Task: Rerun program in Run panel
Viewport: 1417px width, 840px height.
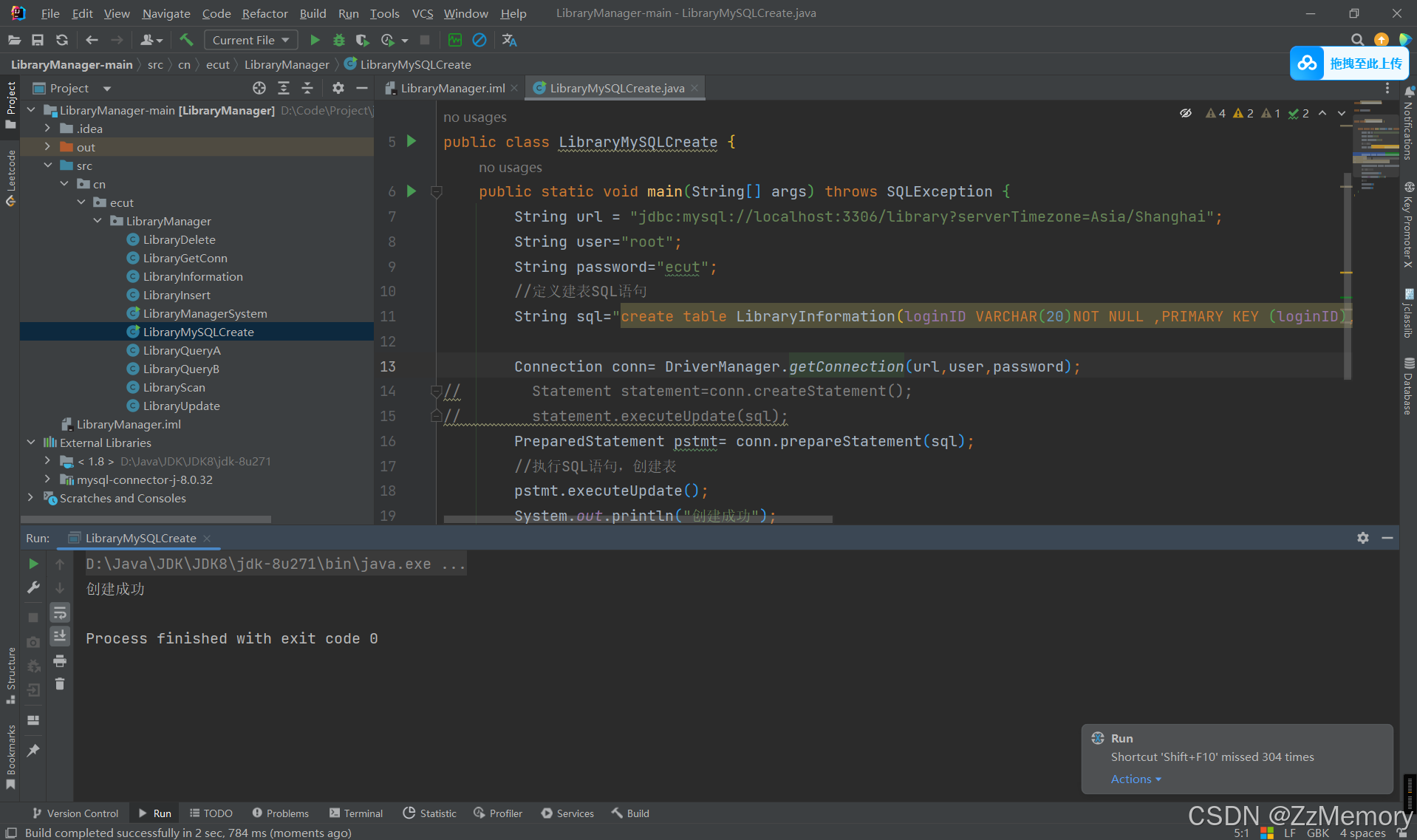Action: [x=33, y=564]
